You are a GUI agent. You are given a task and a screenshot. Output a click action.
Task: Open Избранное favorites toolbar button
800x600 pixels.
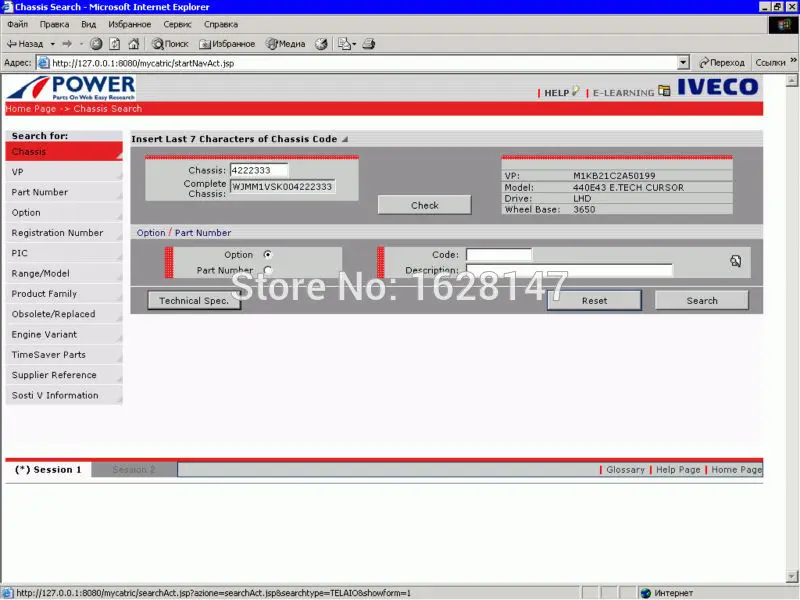click(x=227, y=44)
